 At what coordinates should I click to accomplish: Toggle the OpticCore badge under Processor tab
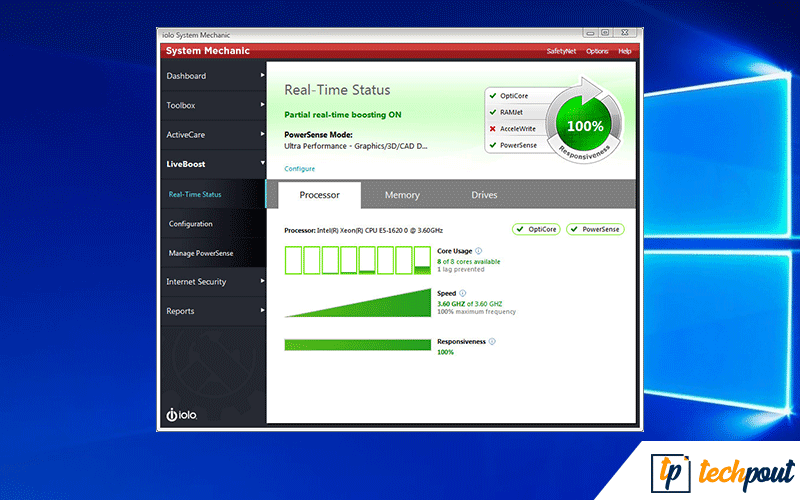pyautogui.click(x=536, y=229)
